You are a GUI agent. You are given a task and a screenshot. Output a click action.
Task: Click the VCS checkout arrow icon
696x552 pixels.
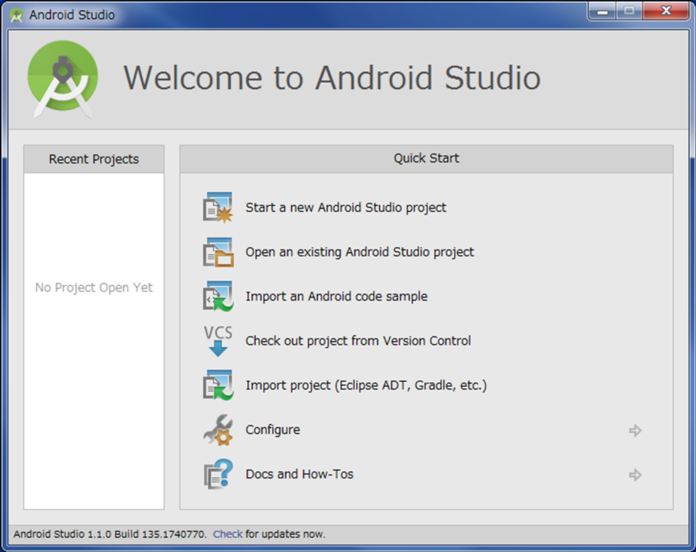(x=218, y=341)
